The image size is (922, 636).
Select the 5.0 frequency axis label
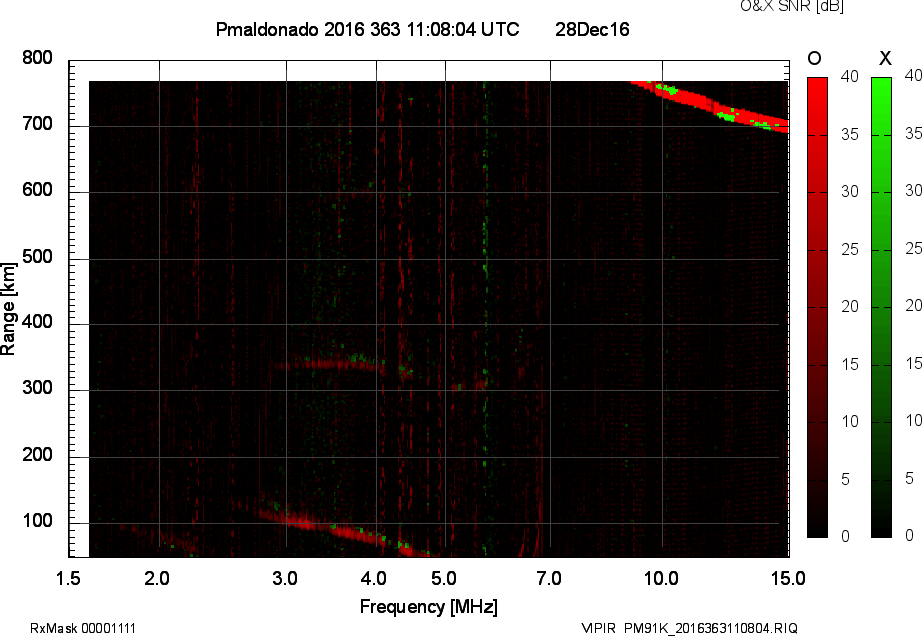pos(444,578)
